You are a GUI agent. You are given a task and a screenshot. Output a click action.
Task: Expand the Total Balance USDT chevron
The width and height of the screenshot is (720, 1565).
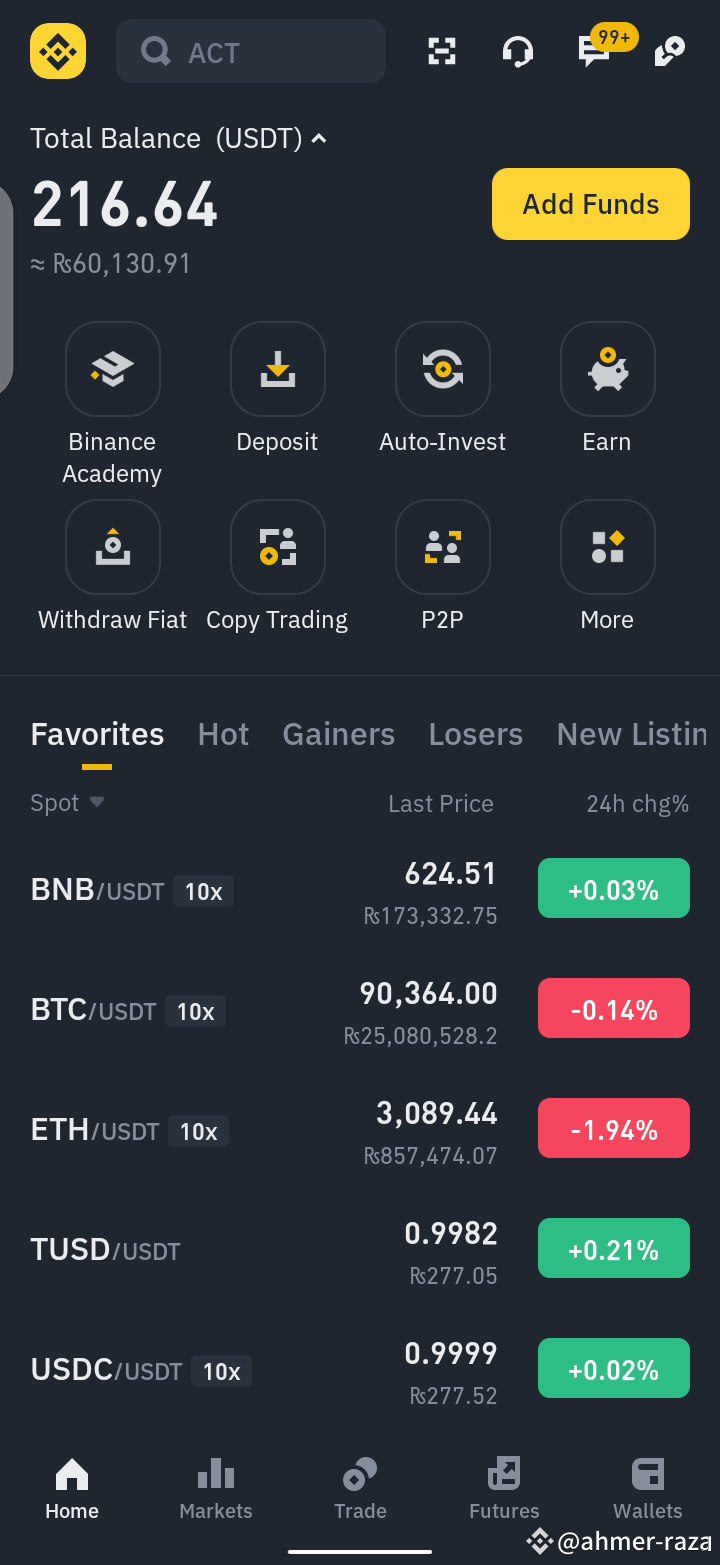tap(319, 138)
